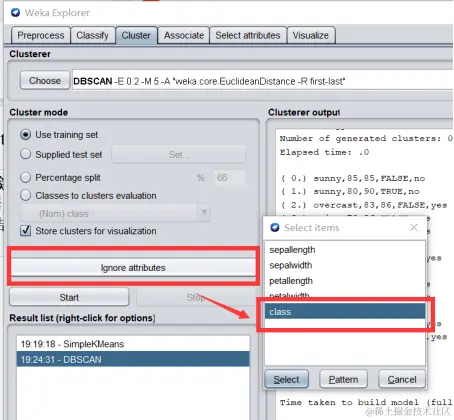Click the 'Number of generated clusters' output line
The width and height of the screenshot is (454, 420).
click(366, 138)
